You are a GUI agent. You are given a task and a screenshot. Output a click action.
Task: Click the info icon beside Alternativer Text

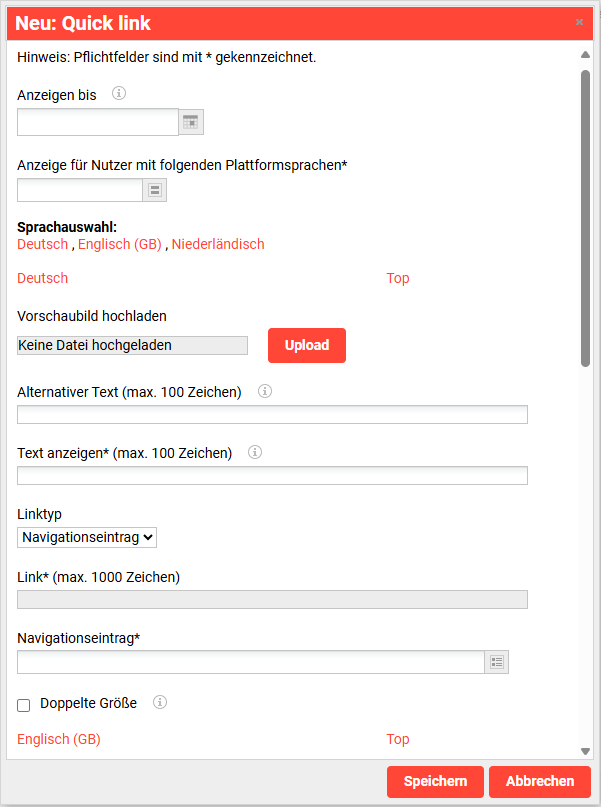264,392
